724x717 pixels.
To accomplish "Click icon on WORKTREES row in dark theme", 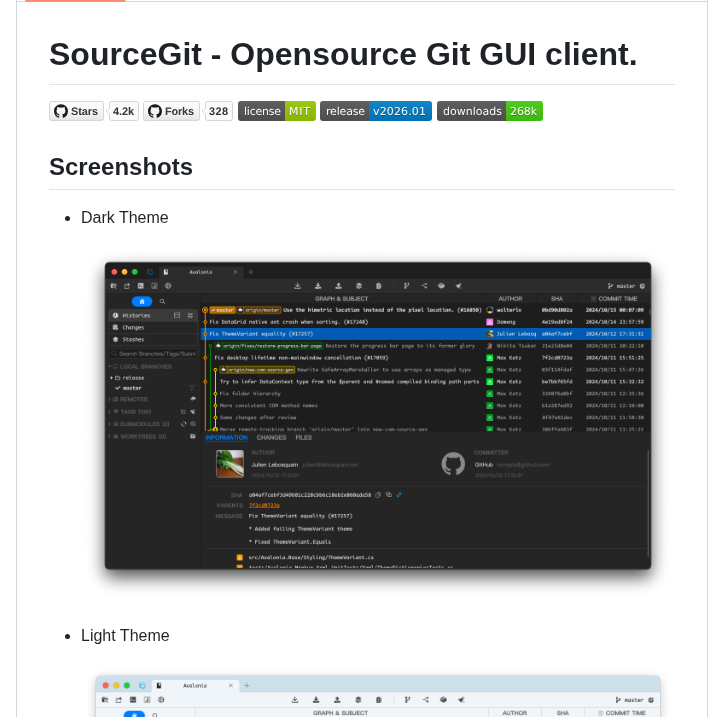I will (193, 436).
